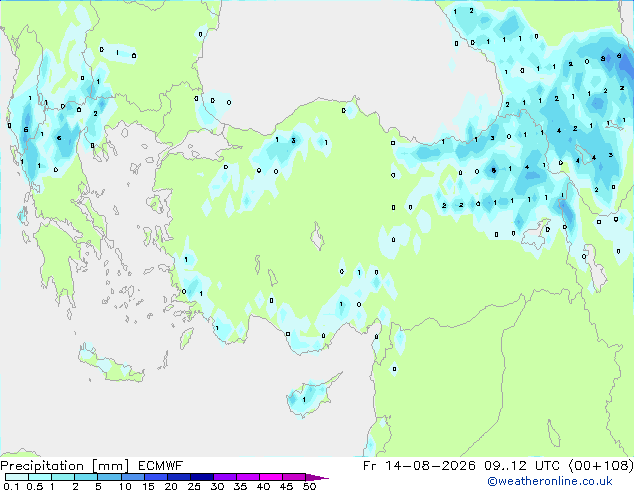Click the '45' legend scale value
Screen dimensions: 634x490
287,486
